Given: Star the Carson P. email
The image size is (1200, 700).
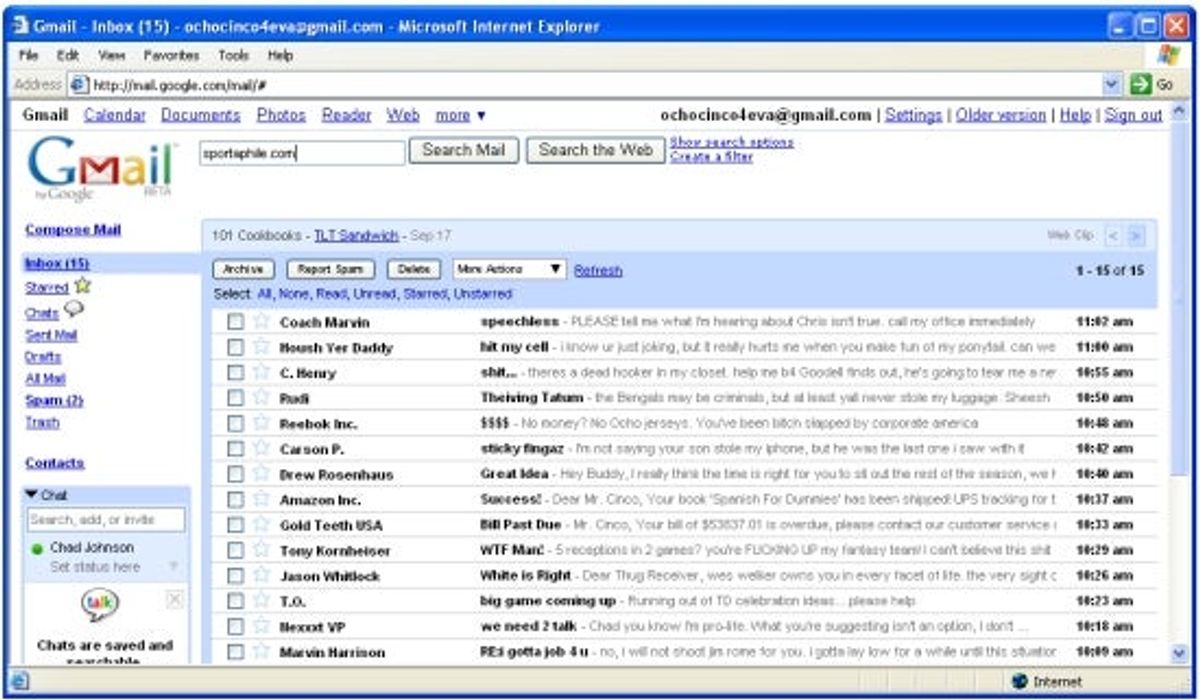Looking at the screenshot, I should coord(261,448).
